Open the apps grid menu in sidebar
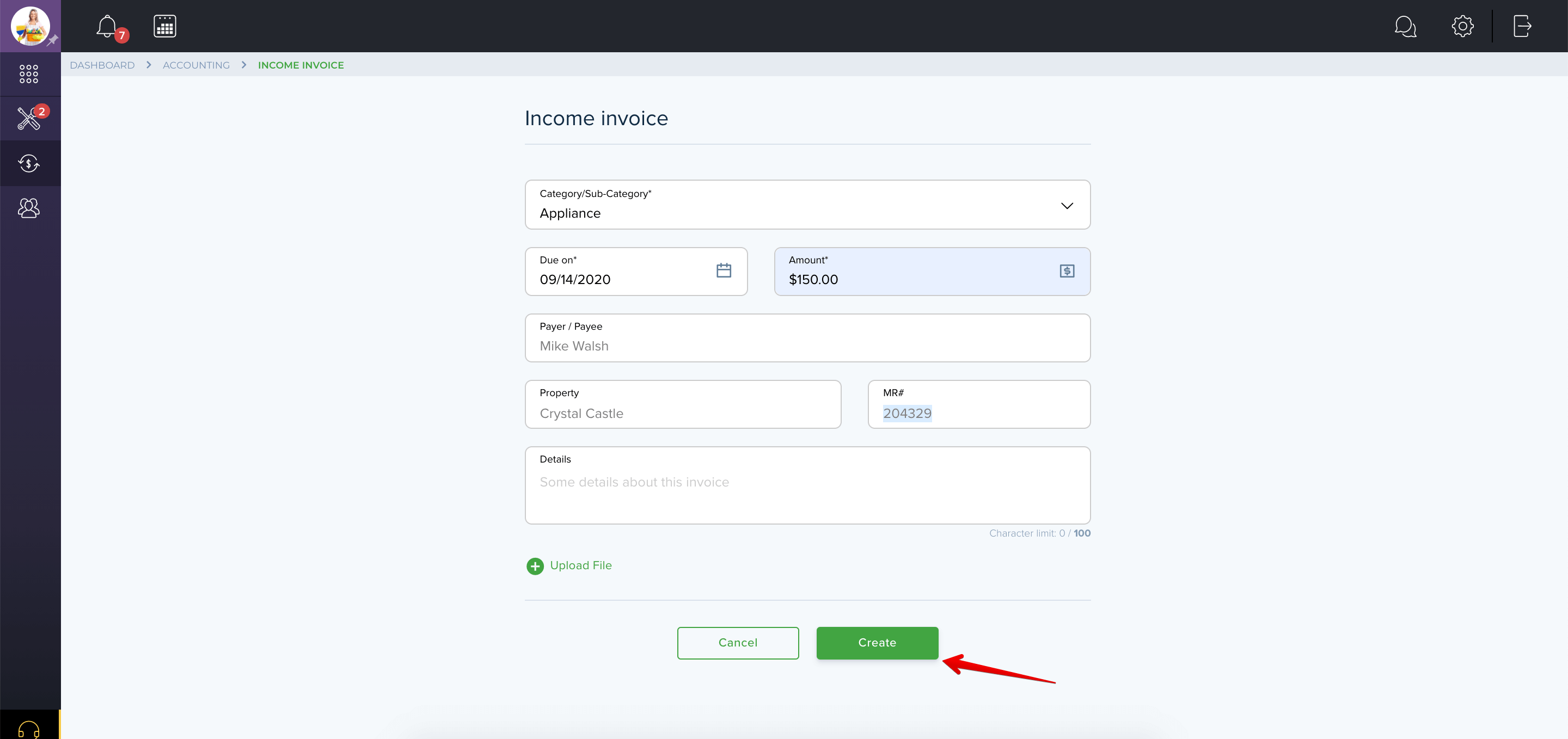 pyautogui.click(x=29, y=74)
